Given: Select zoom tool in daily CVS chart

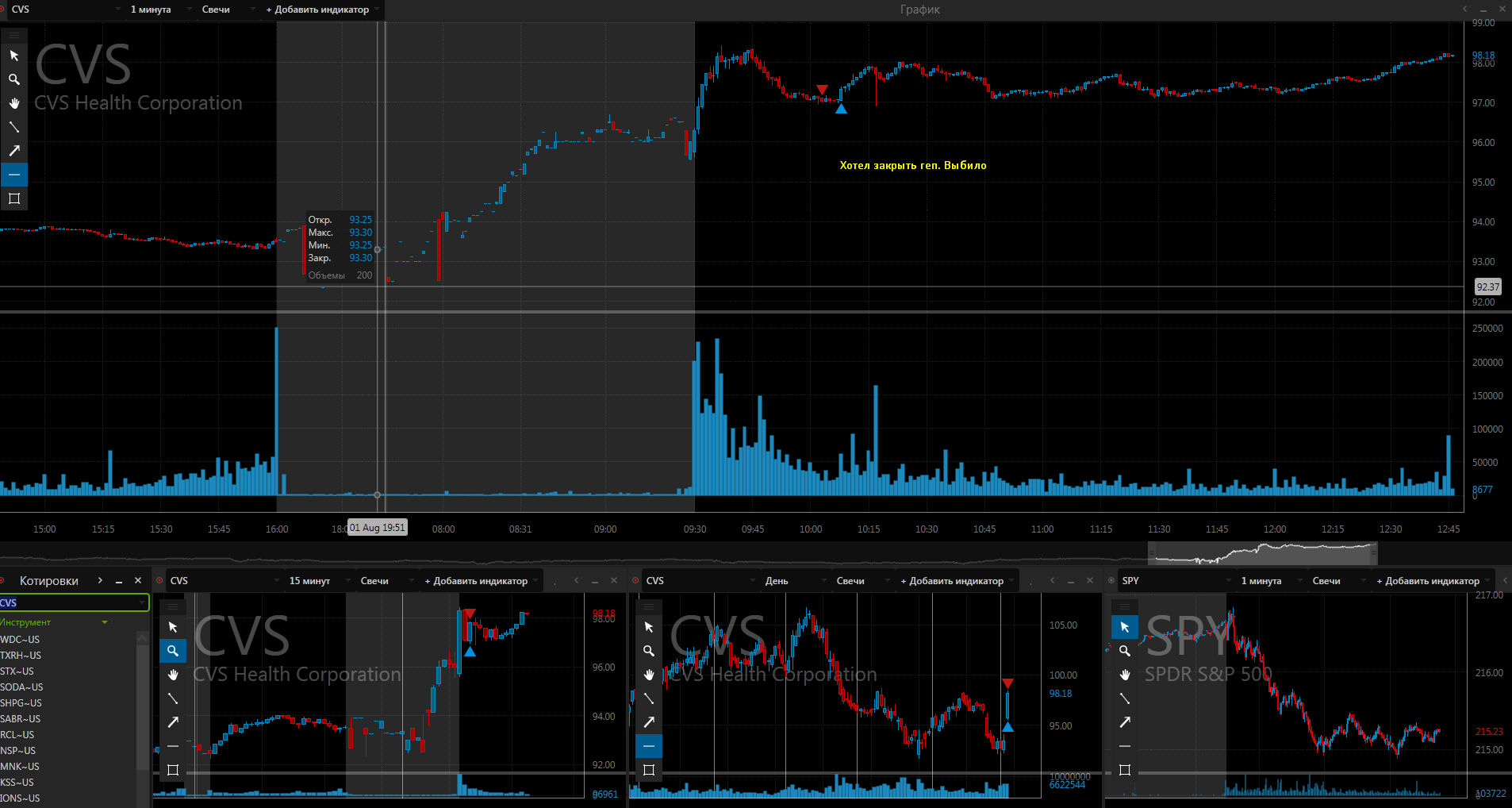Looking at the screenshot, I should tap(649, 651).
